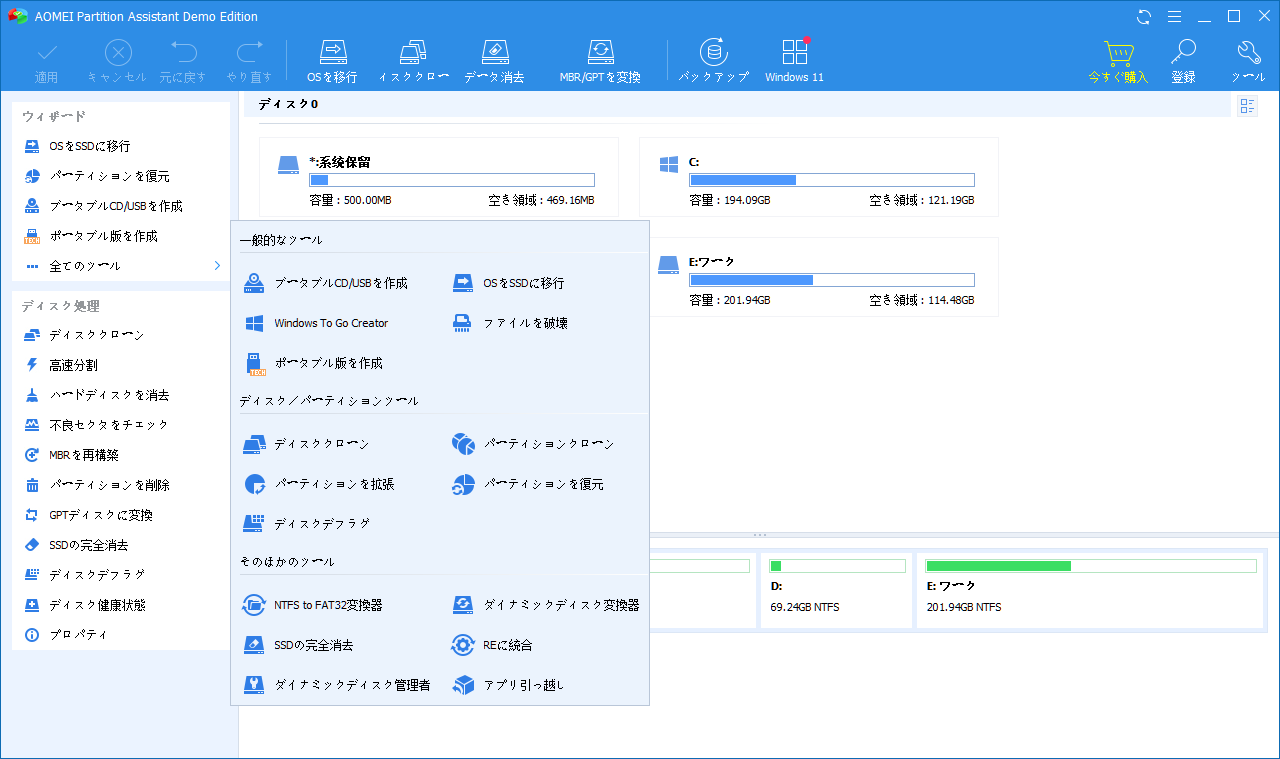This screenshot has height=759, width=1280.
Task: Click the 元に戻す undo arrow
Action: pyautogui.click(x=183, y=61)
